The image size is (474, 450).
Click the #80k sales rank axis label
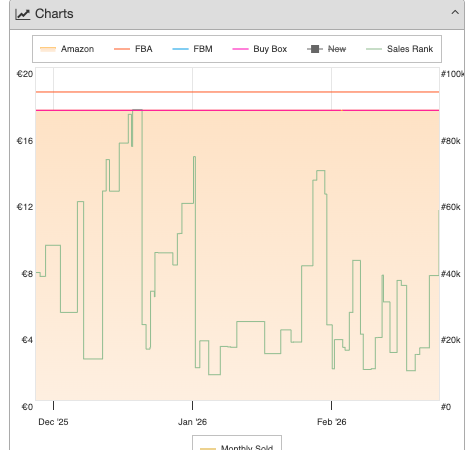(451, 141)
